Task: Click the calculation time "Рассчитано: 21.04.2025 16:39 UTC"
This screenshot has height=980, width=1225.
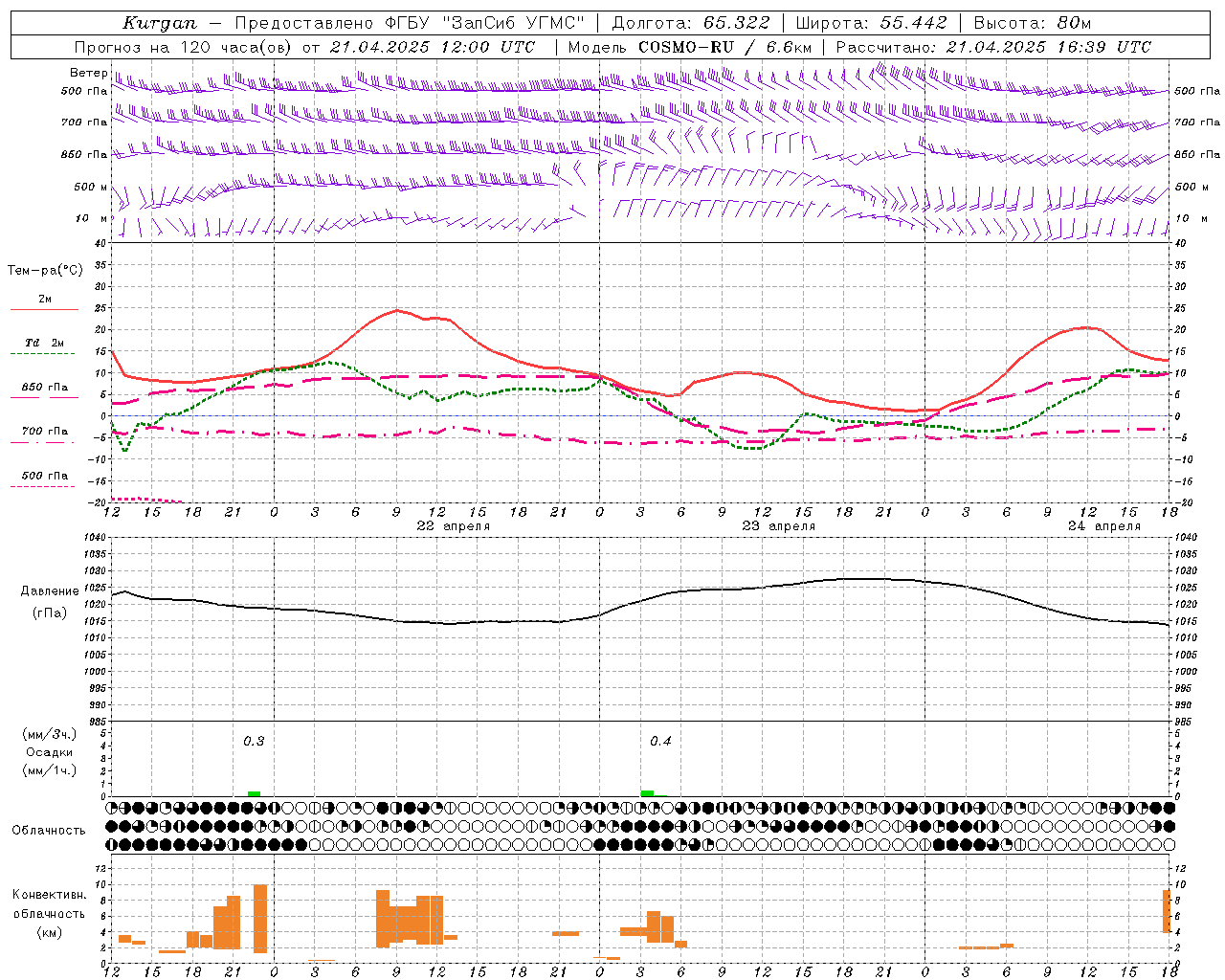Action: [993, 47]
